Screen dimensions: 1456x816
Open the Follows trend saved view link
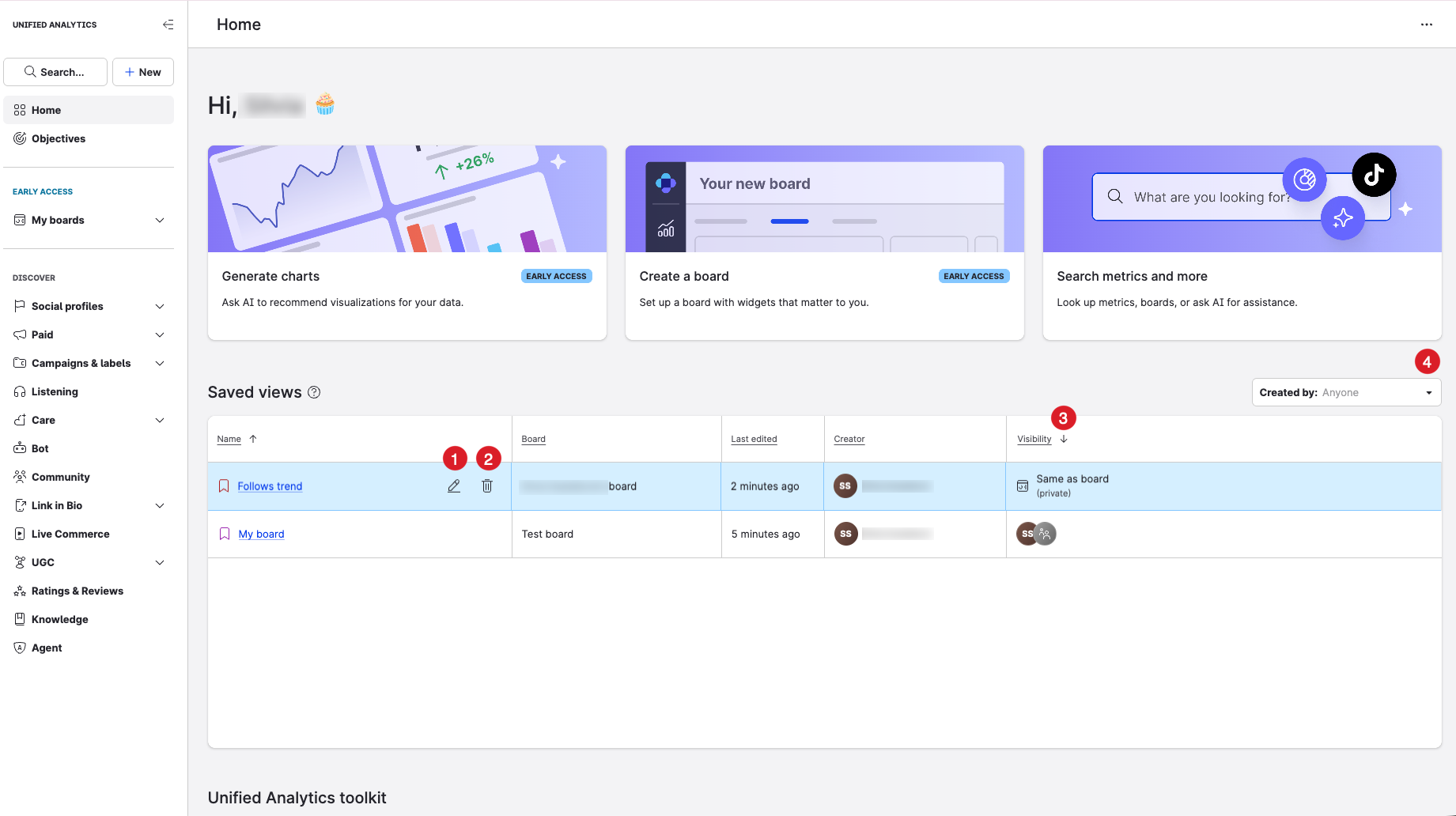(x=270, y=486)
